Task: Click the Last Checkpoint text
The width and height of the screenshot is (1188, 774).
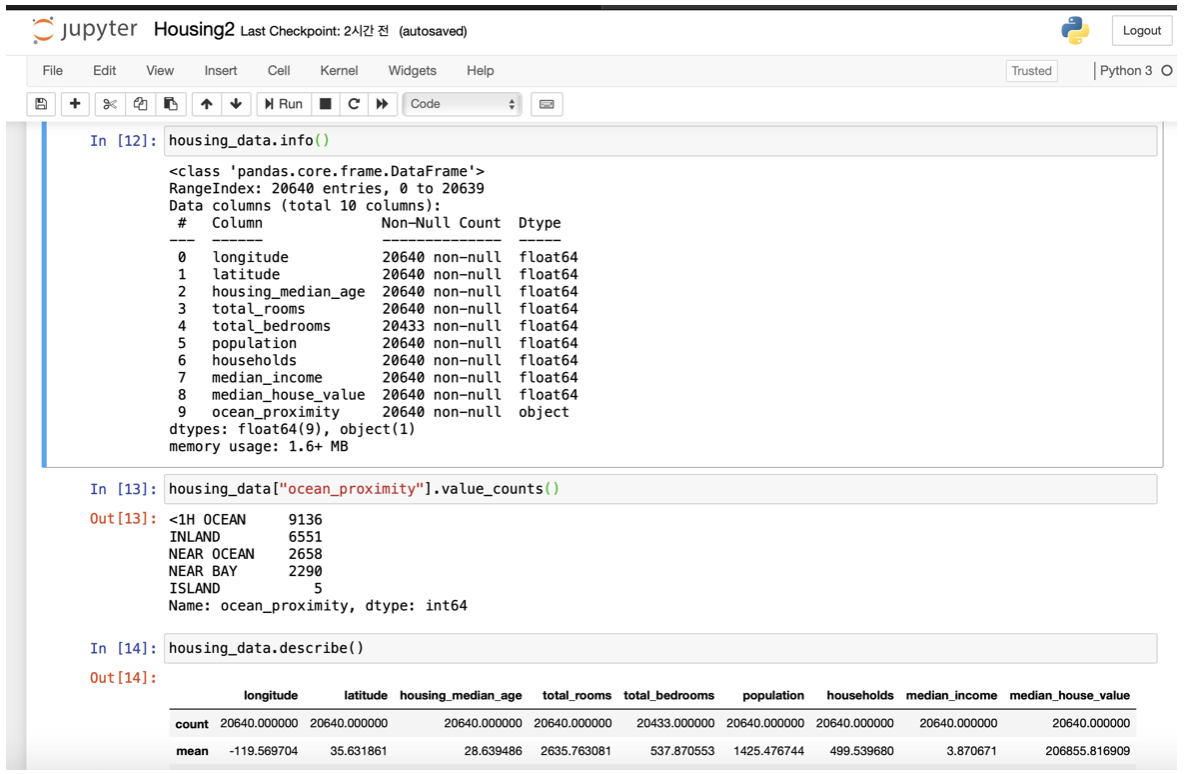Action: [314, 31]
